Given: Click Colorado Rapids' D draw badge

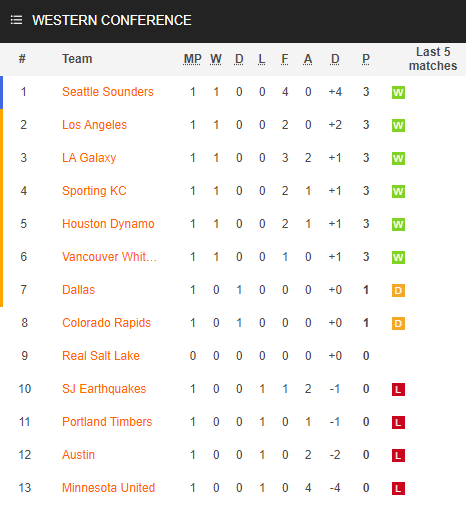Looking at the screenshot, I should pos(398,323).
